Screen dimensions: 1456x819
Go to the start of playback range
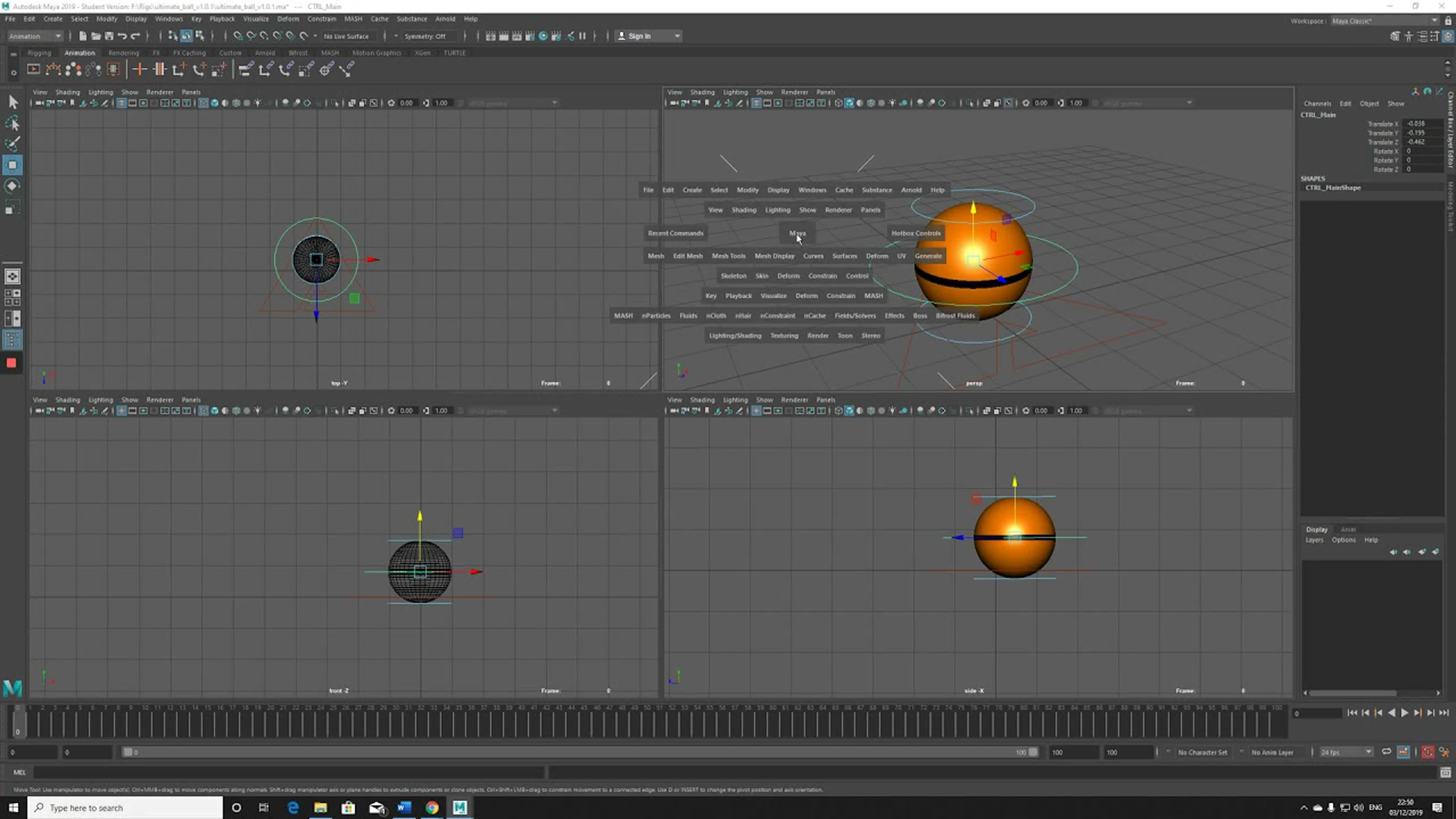pyautogui.click(x=1352, y=713)
